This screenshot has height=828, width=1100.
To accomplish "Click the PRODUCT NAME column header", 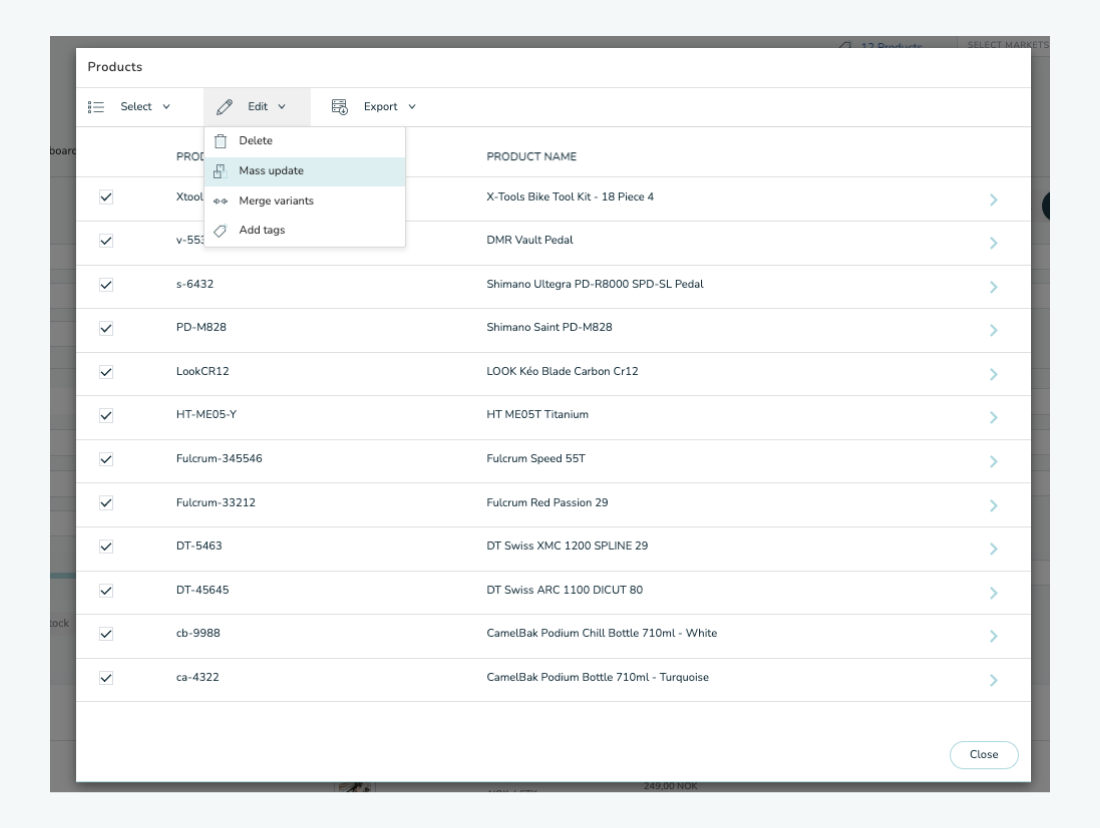I will point(532,156).
